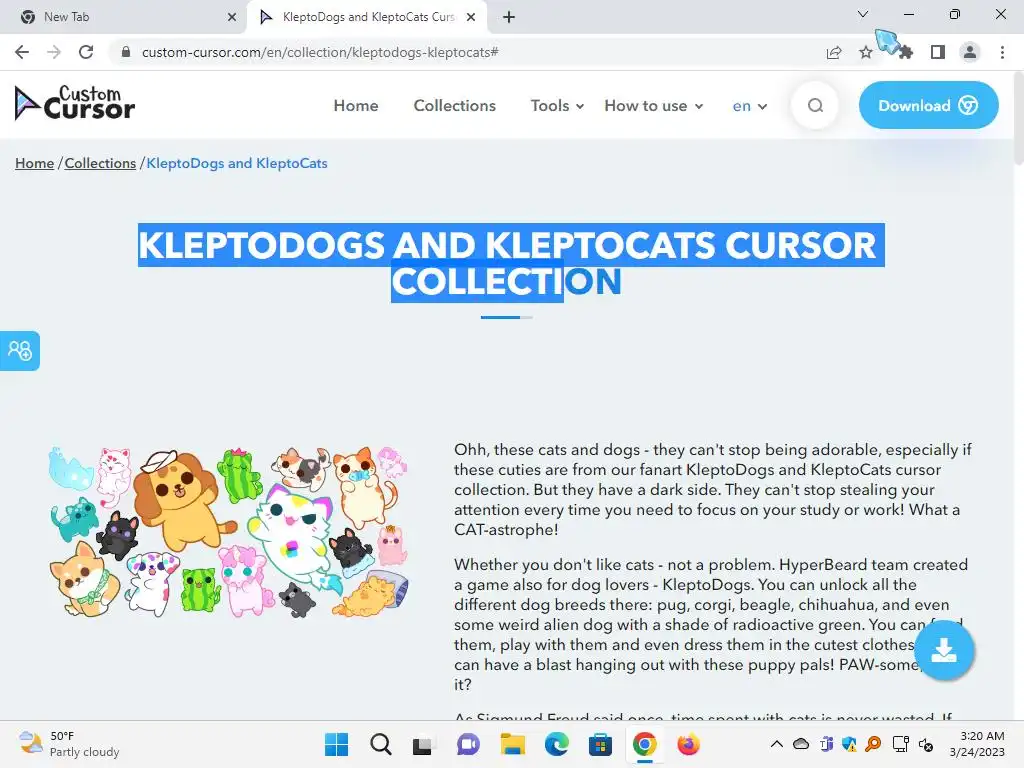Viewport: 1024px width, 768px height.
Task: Click the address bar URL
Action: point(320,52)
